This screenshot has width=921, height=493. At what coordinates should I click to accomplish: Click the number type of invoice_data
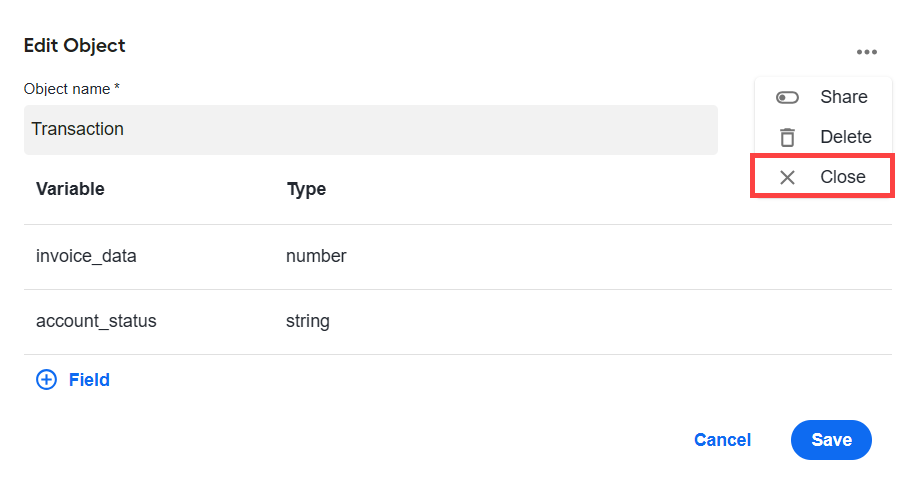tap(316, 256)
